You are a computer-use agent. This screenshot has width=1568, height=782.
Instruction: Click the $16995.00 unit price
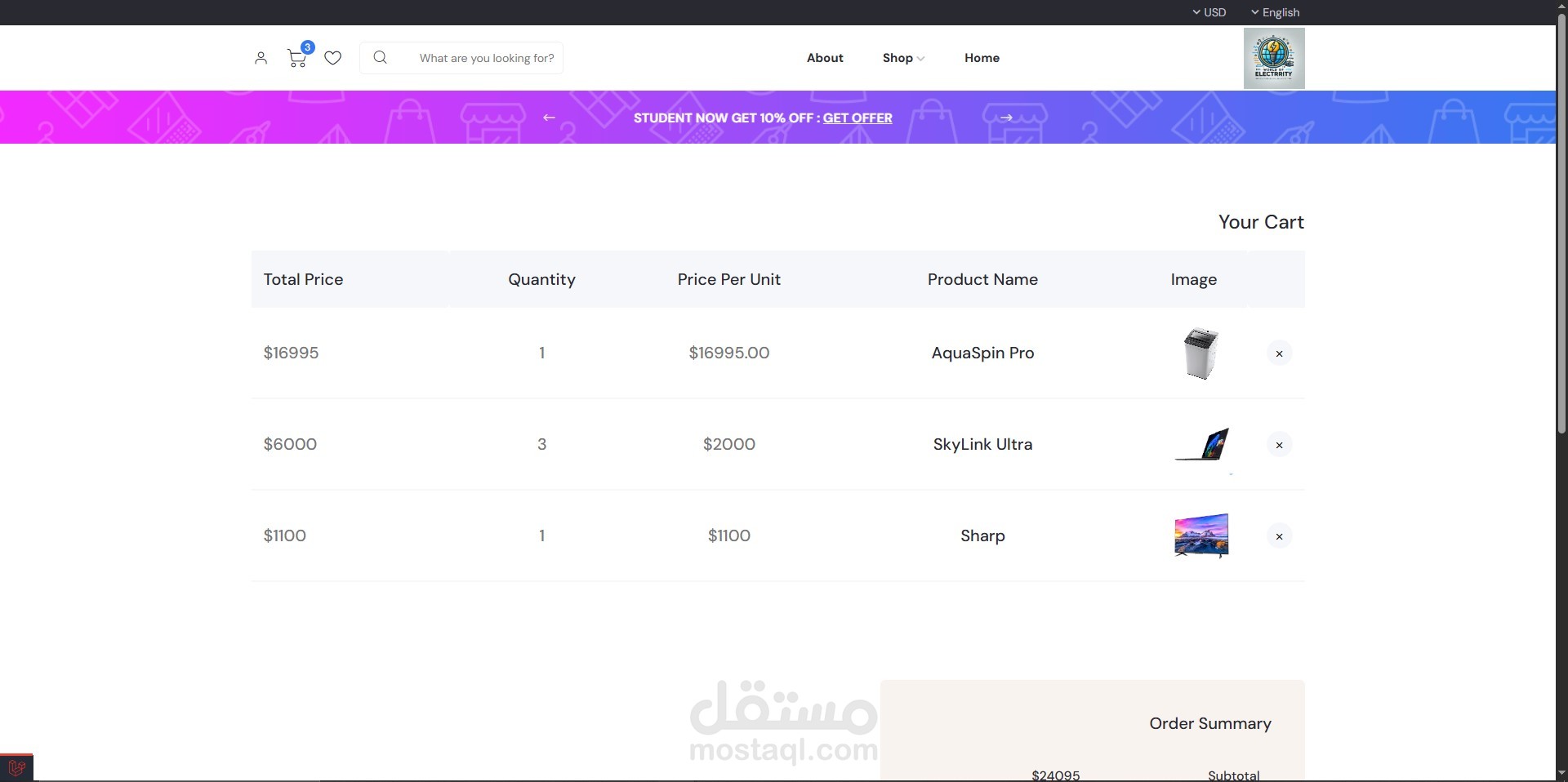coord(729,353)
